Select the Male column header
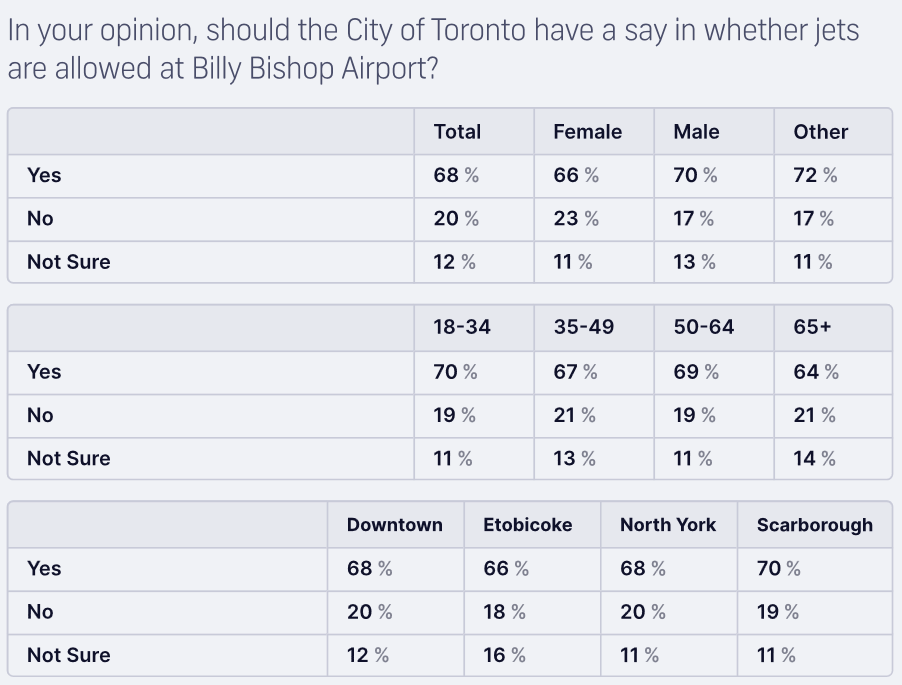 tap(696, 132)
